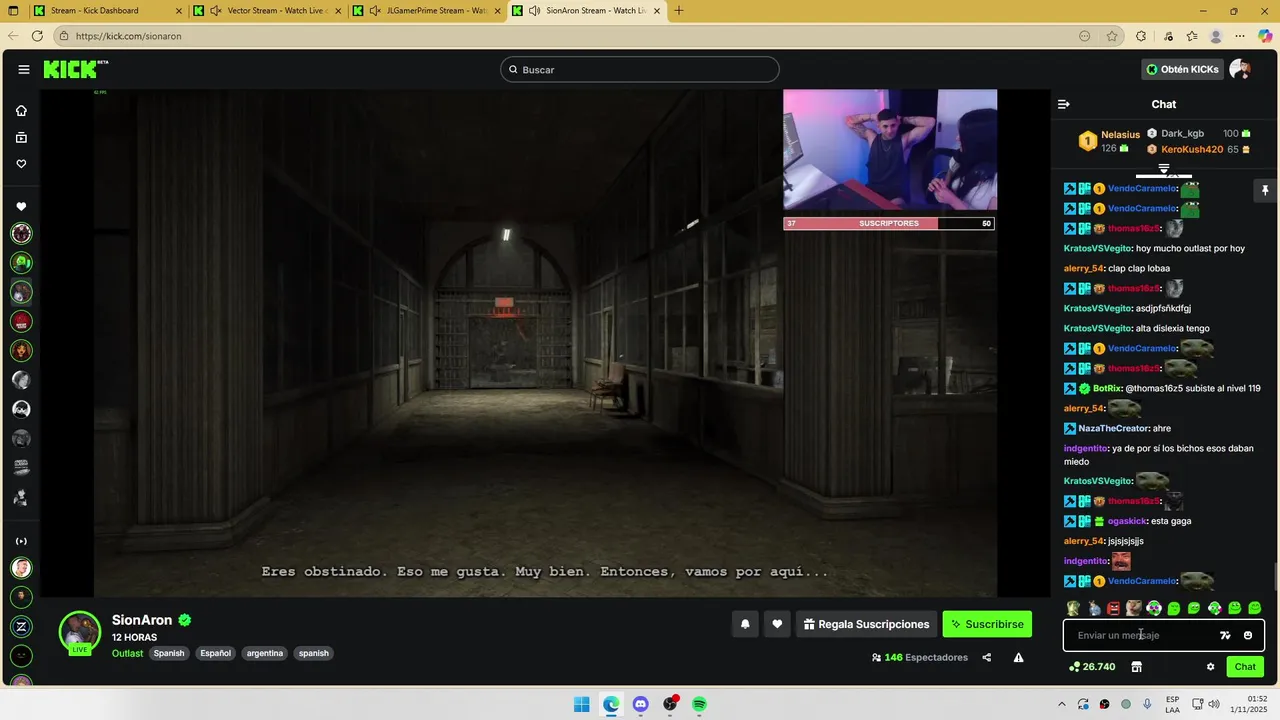
Task: Open the recommended live broadcast icon in sidebar
Action: (x=21, y=541)
